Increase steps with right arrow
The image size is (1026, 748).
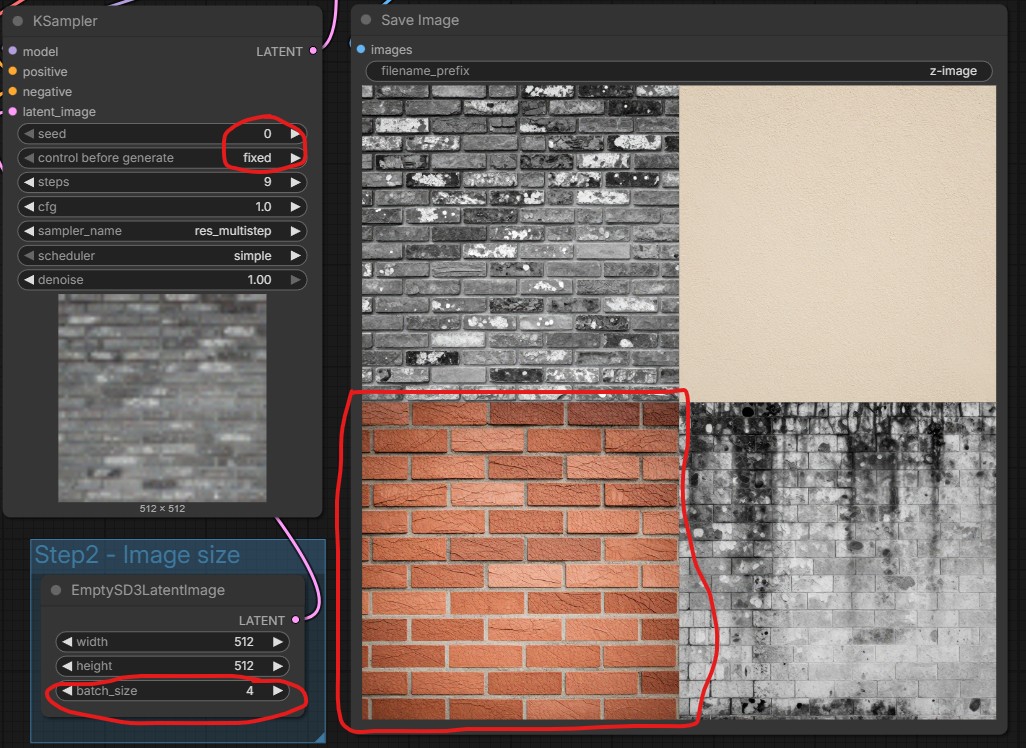294,182
